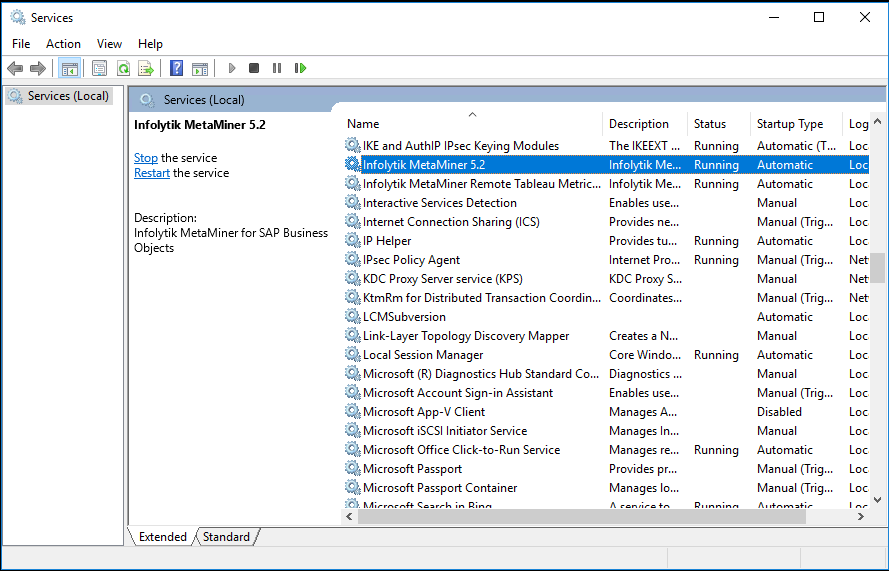
Task: Select the IPsec Policy Agent service name
Action: [411, 260]
